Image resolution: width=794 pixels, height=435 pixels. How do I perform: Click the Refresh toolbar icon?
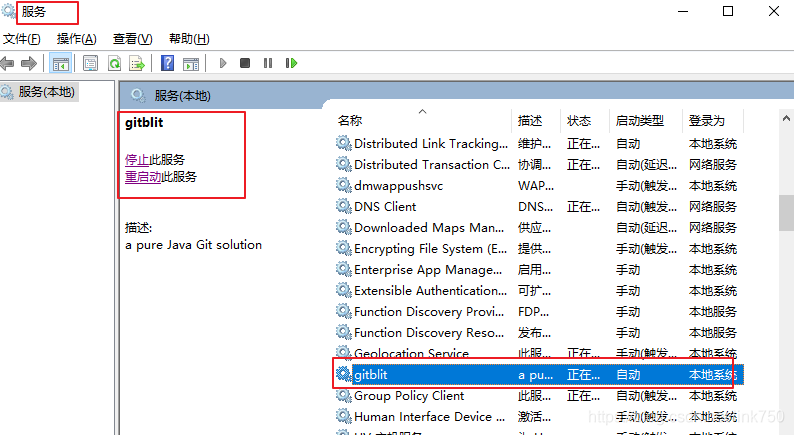[114, 63]
